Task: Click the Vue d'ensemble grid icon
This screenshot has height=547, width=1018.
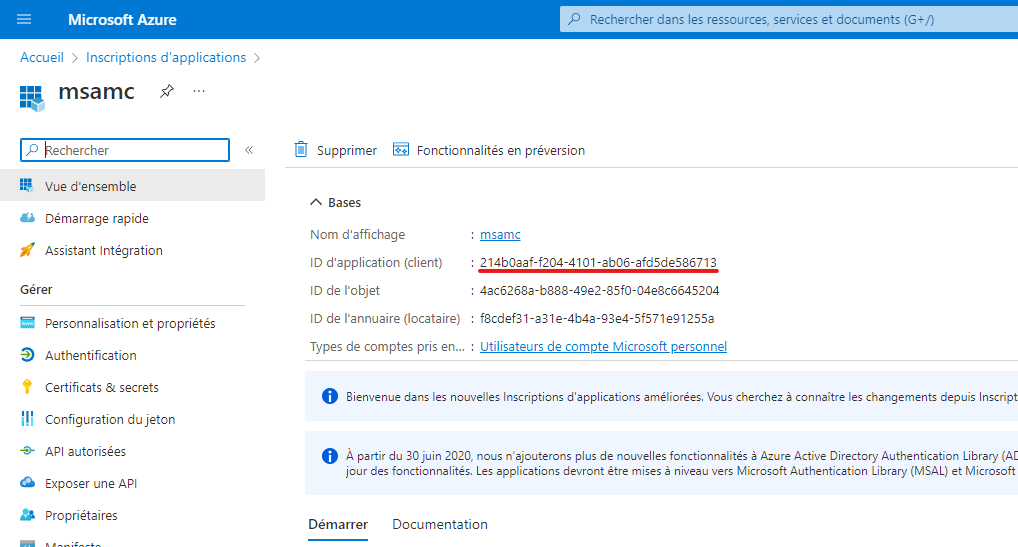Action: pyautogui.click(x=27, y=186)
